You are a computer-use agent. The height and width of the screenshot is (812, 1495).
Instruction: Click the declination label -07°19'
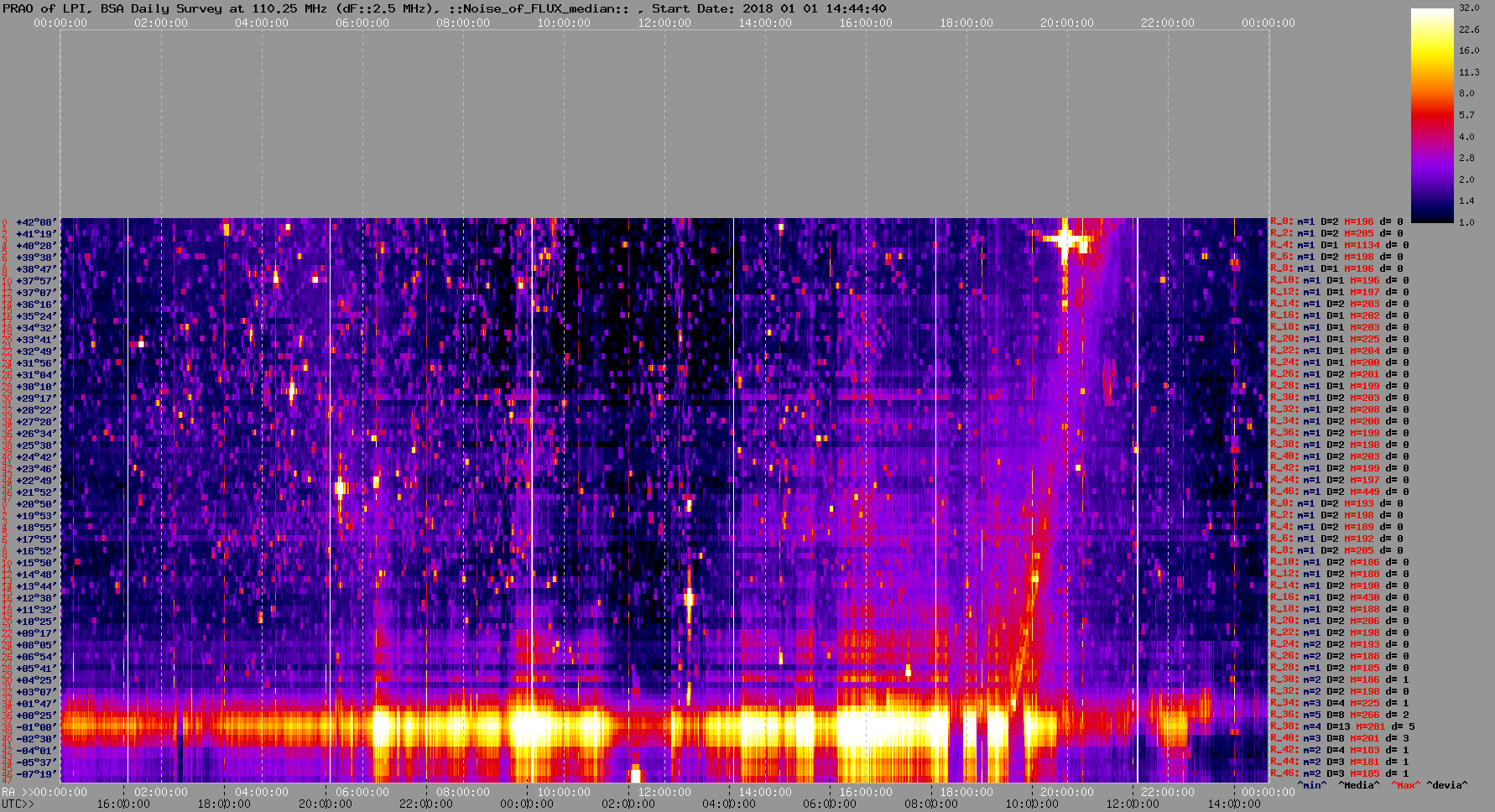[36, 774]
